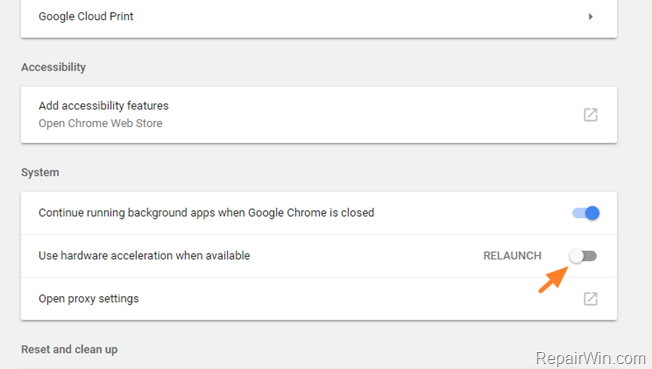Image resolution: width=652 pixels, height=369 pixels.
Task: Expand Google Cloud Print arrow
Action: 590,17
